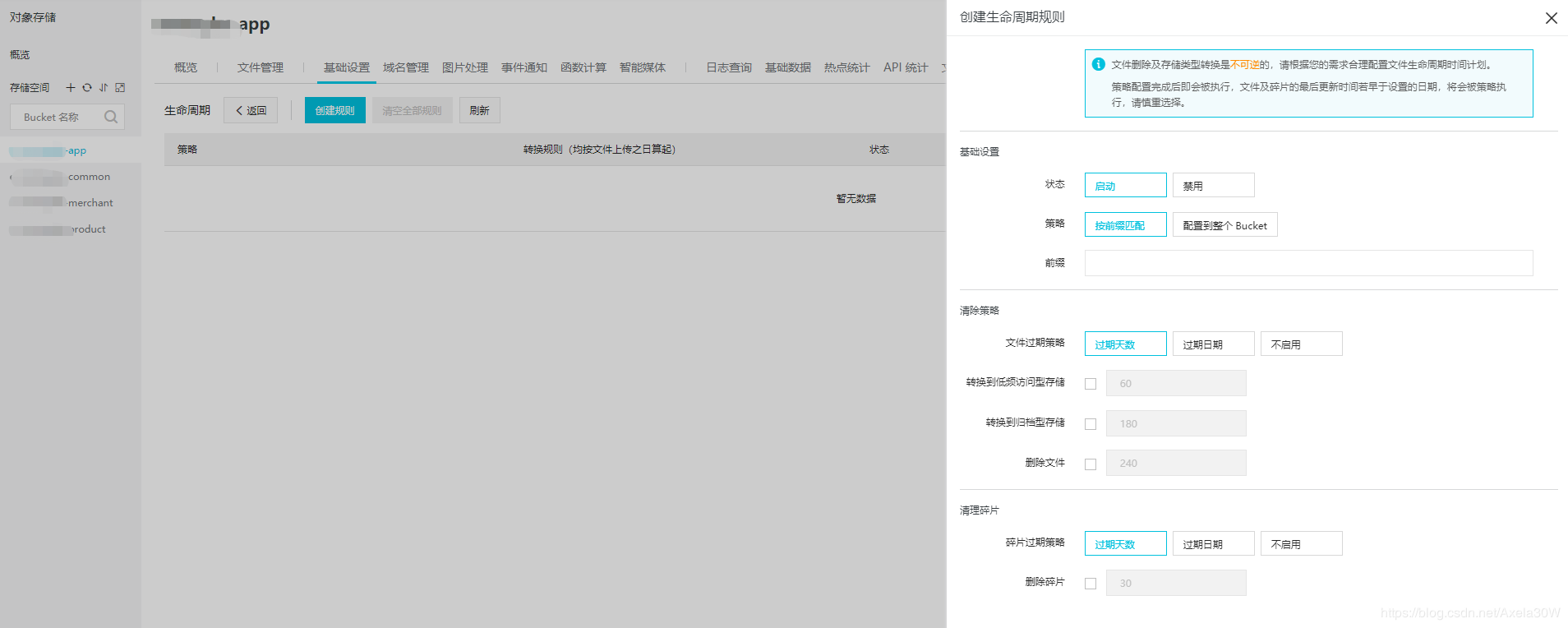Enable the 删除碎片 checkbox

click(1091, 584)
